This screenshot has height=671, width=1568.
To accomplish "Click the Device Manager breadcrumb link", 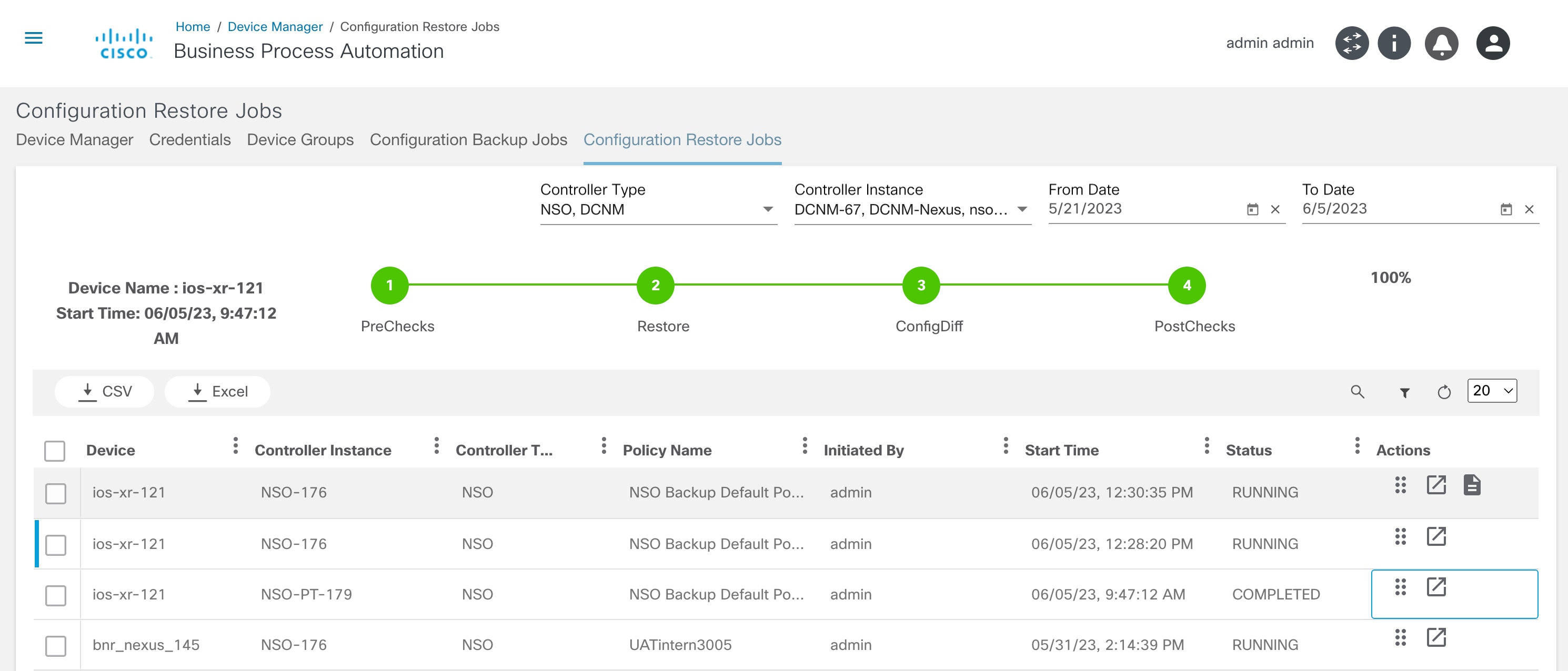I will point(275,27).
